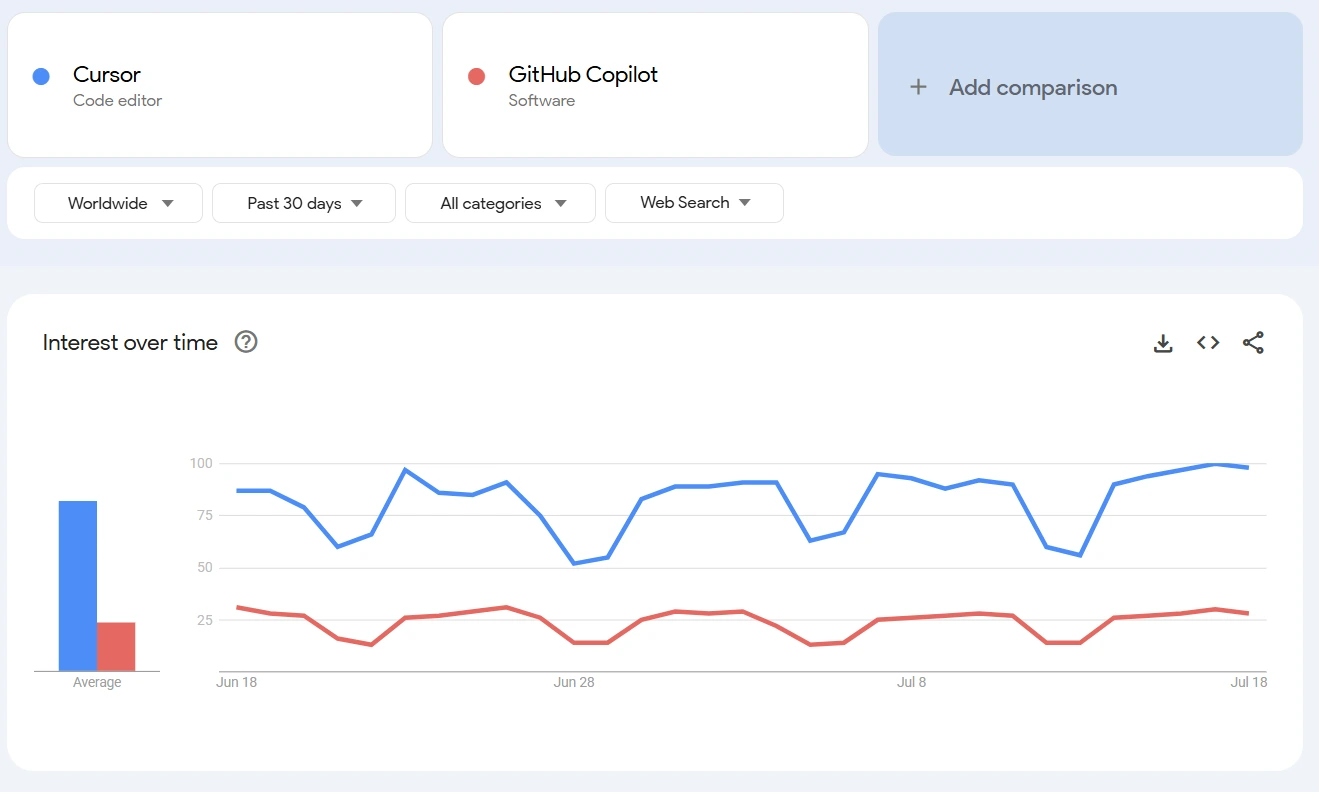
Task: Click the 25 y-axis label
Action: coord(205,620)
